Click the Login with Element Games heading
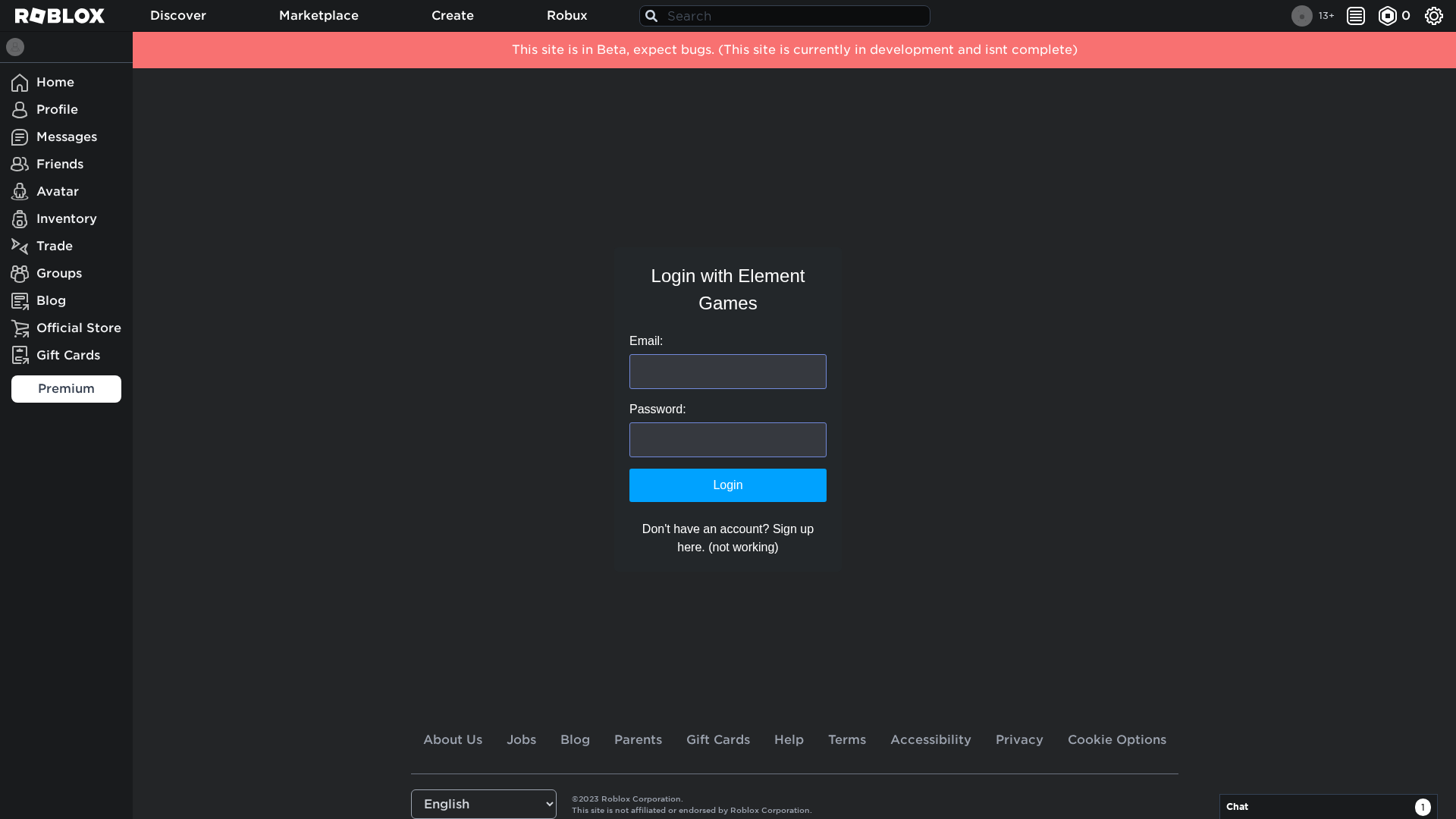Screen dimensions: 1456x819 point(728,290)
